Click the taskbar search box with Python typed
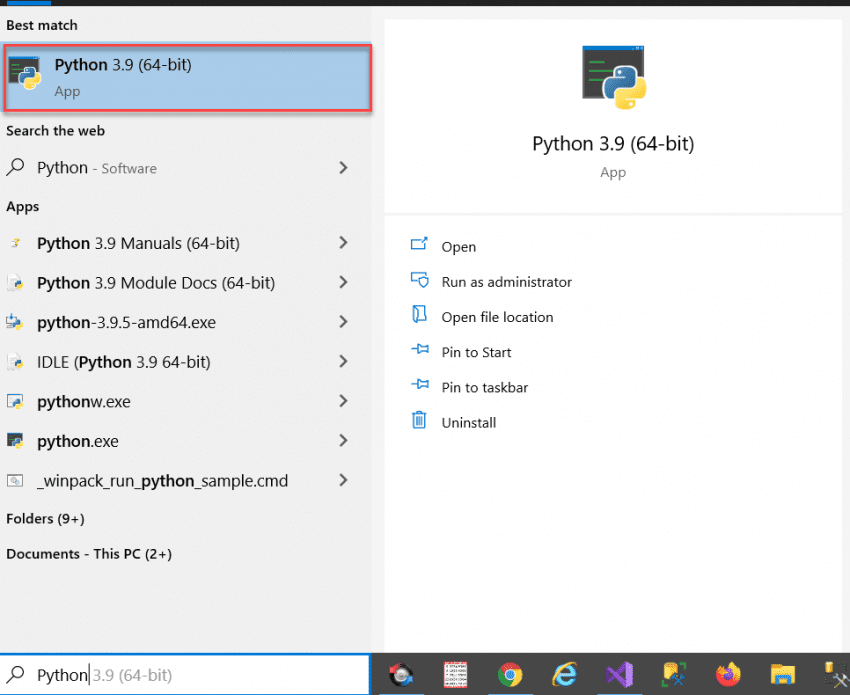 click(185, 674)
